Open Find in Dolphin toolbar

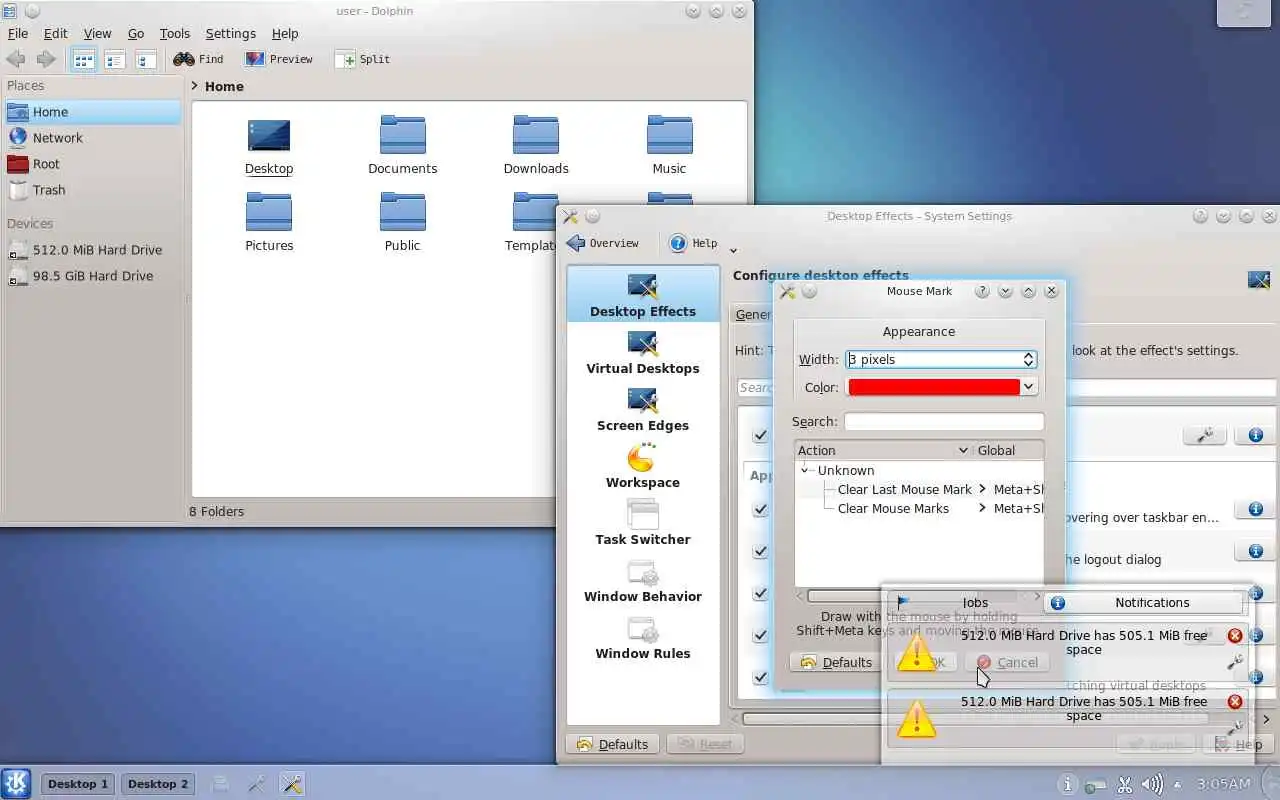point(198,60)
